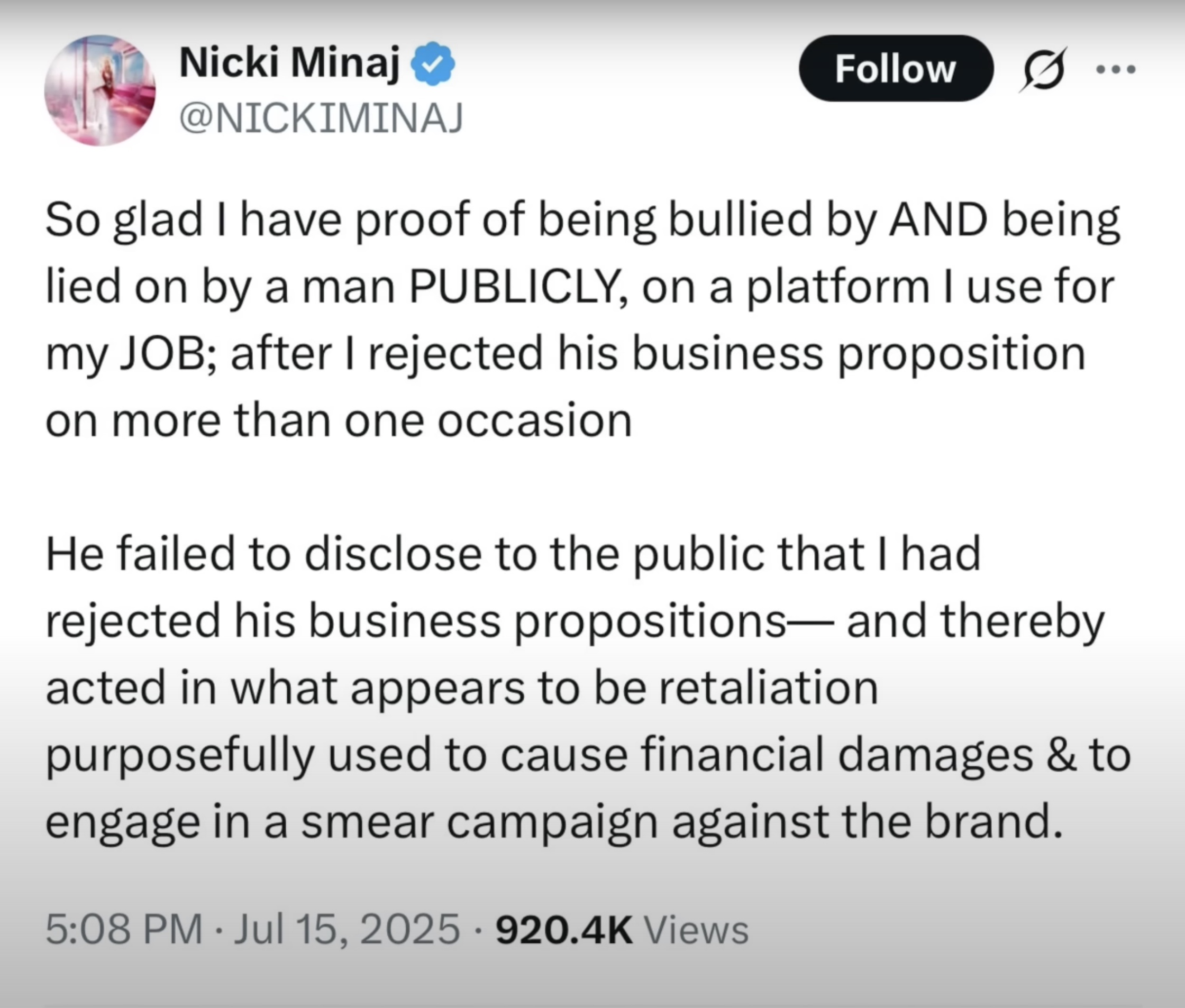The width and height of the screenshot is (1185, 1008).
Task: Click the word "retaliation" in the tweet
Action: point(768,688)
